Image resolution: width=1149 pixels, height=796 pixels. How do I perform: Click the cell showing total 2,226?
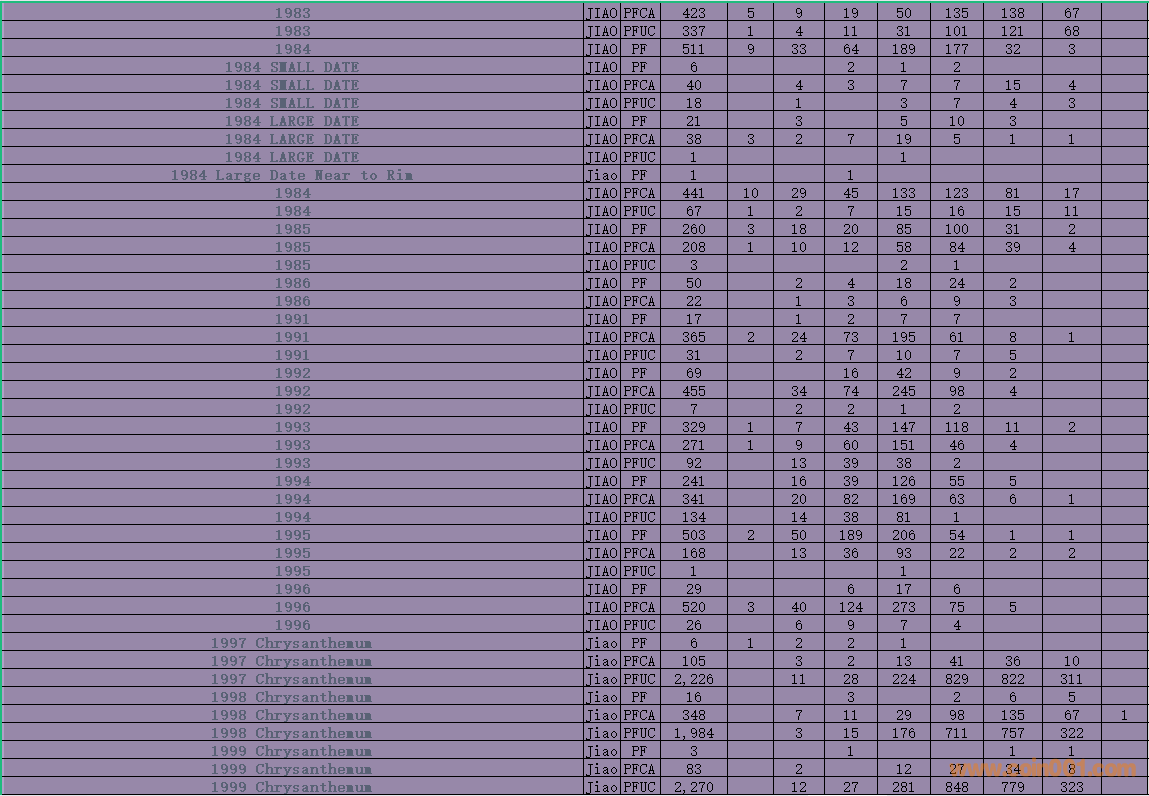click(693, 679)
